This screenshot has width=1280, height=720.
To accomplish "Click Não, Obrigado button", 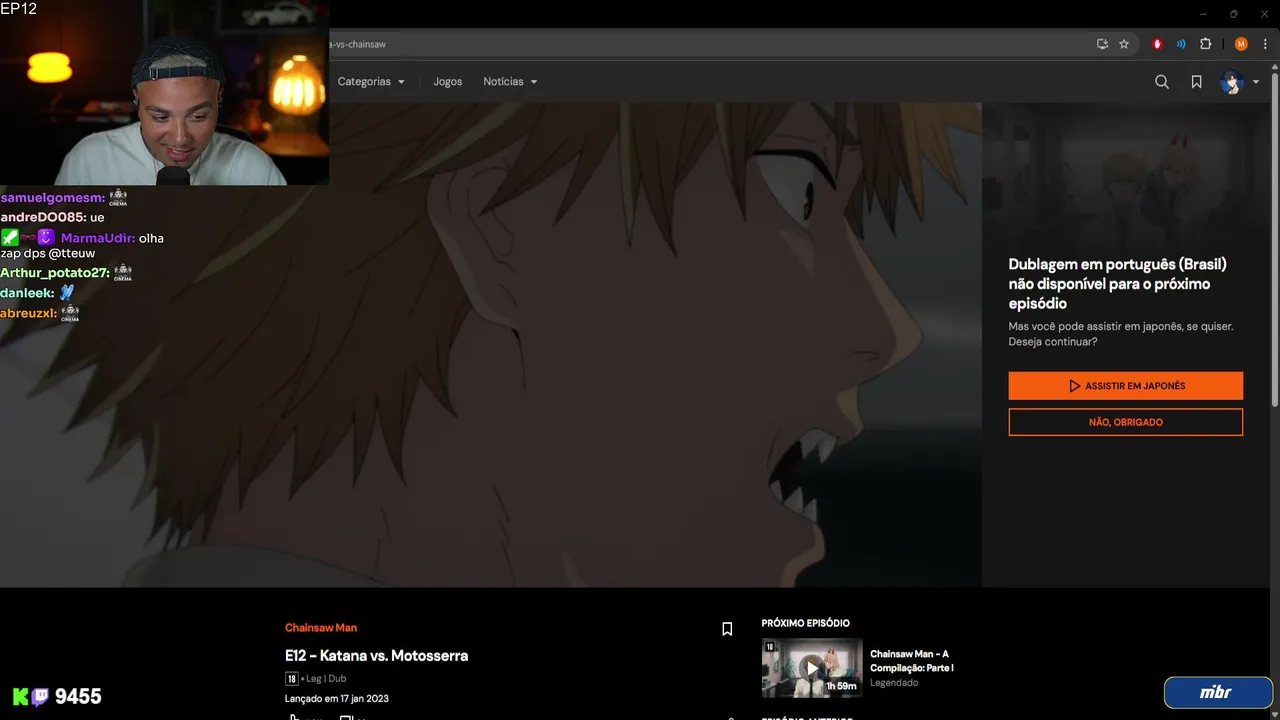I will point(1125,422).
